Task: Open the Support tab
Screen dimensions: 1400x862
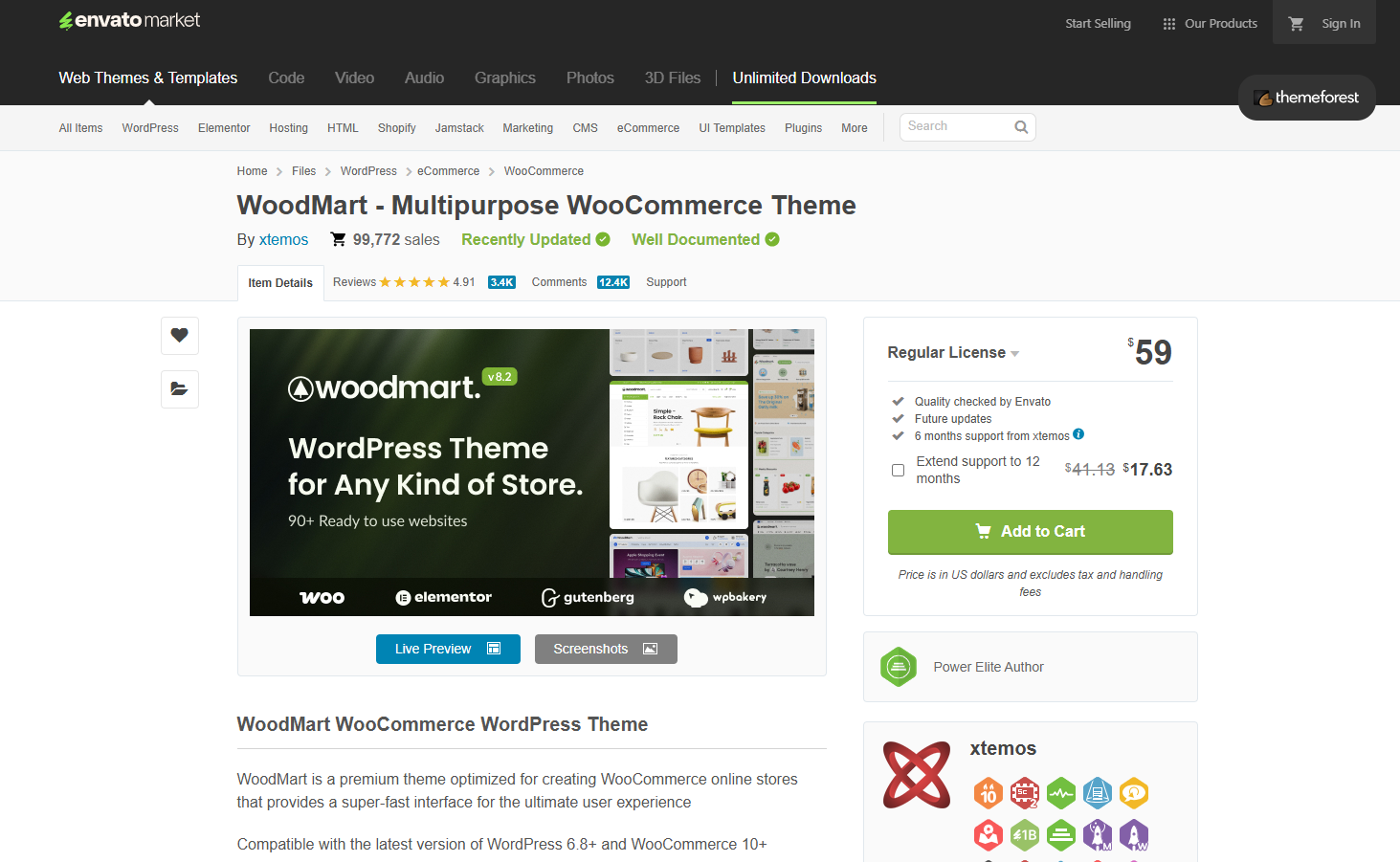Action: coord(666,281)
